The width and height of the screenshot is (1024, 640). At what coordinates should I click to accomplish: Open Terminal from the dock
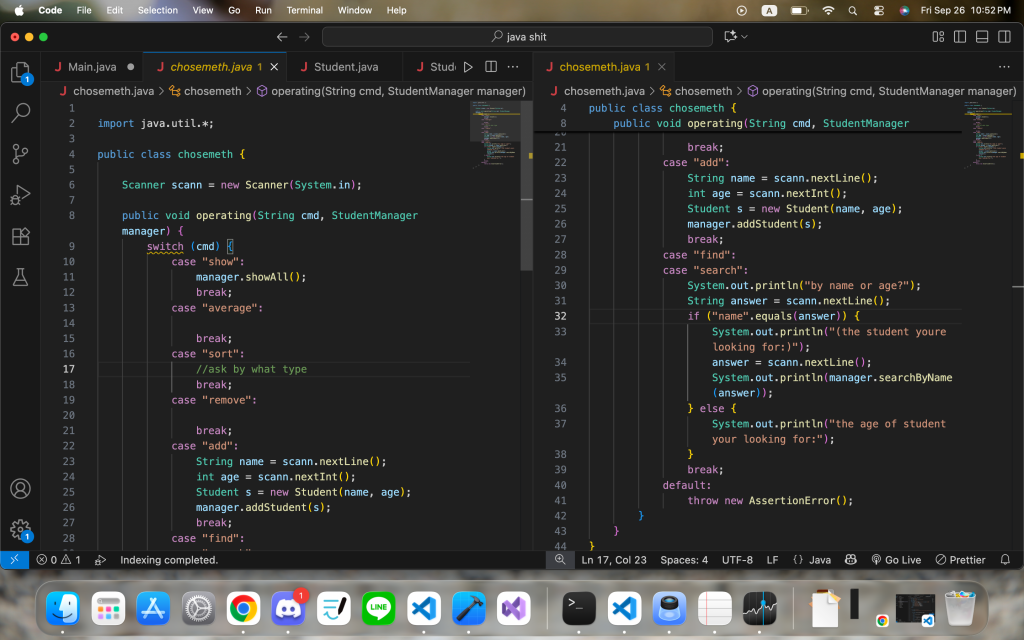(579, 608)
